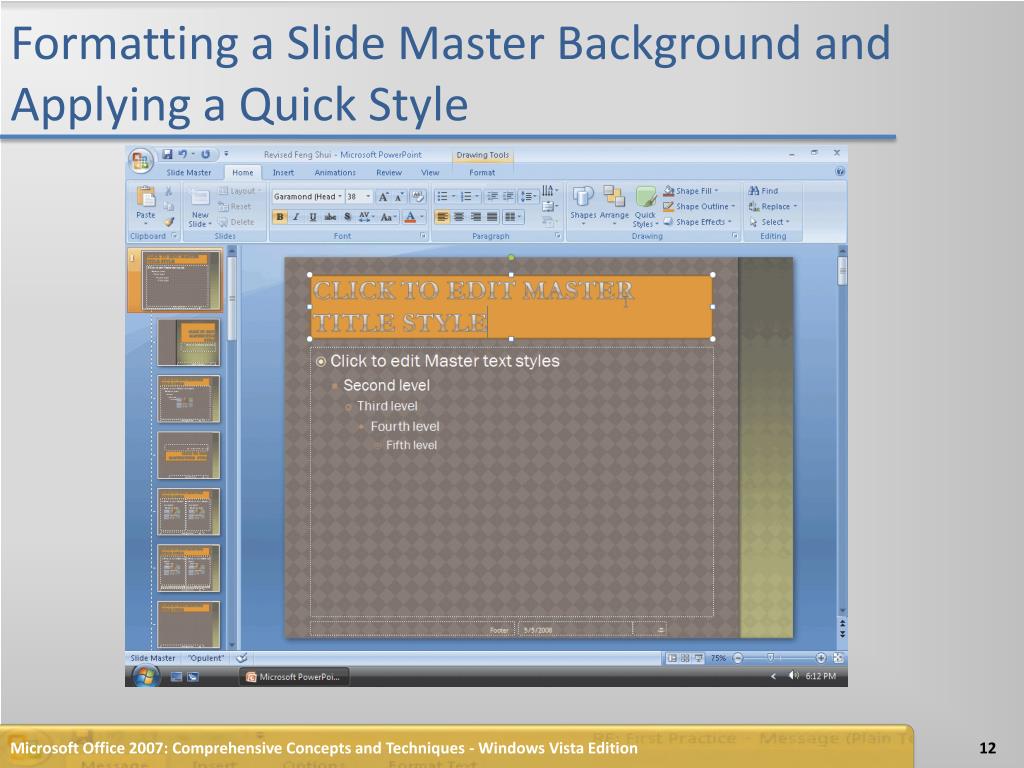Click the Office Button orb

140,160
